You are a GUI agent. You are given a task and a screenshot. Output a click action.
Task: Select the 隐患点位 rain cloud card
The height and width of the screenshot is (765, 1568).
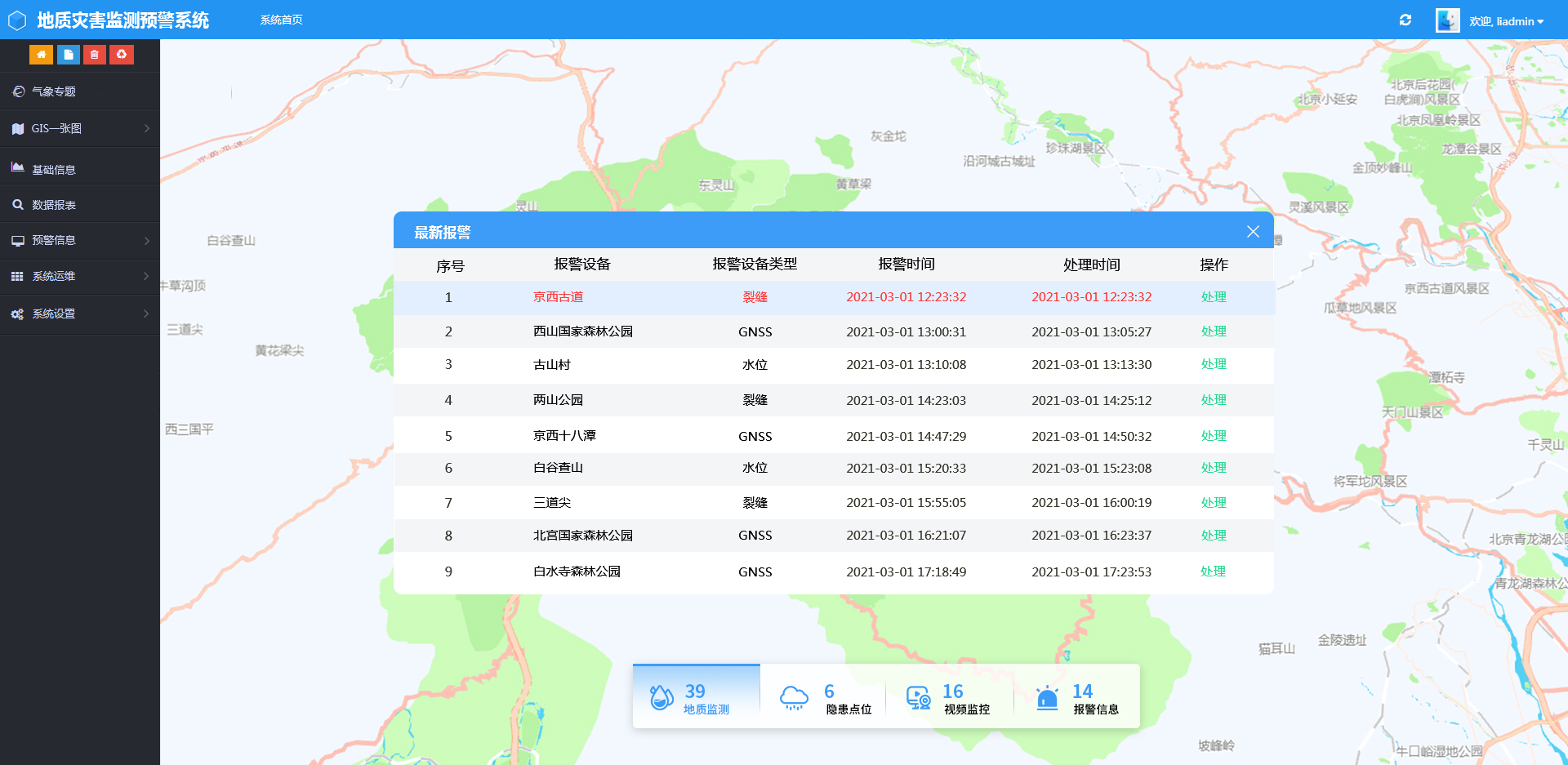[825, 698]
